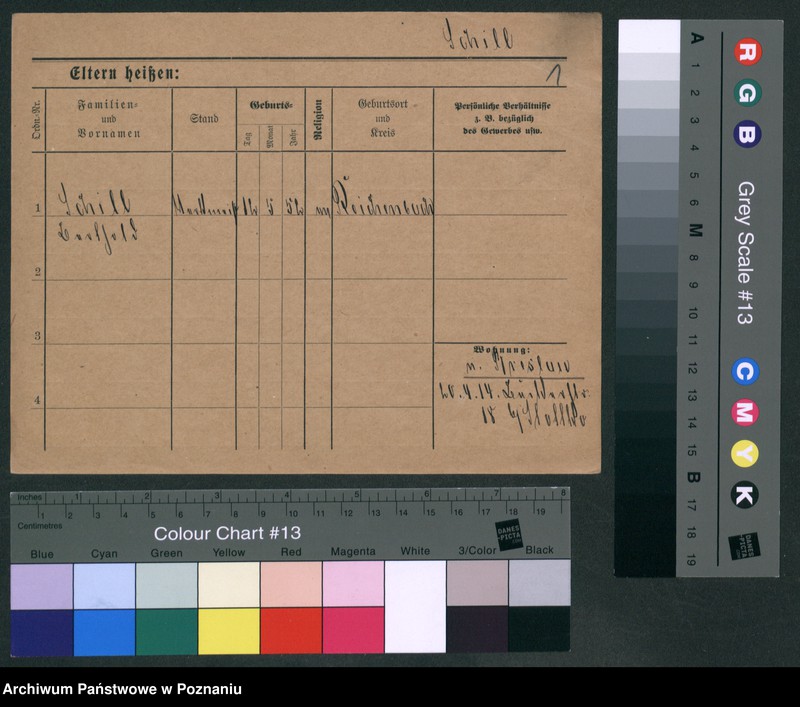Click the saturated red swatch under Red
The width and height of the screenshot is (800, 707).
pyautogui.click(x=291, y=630)
